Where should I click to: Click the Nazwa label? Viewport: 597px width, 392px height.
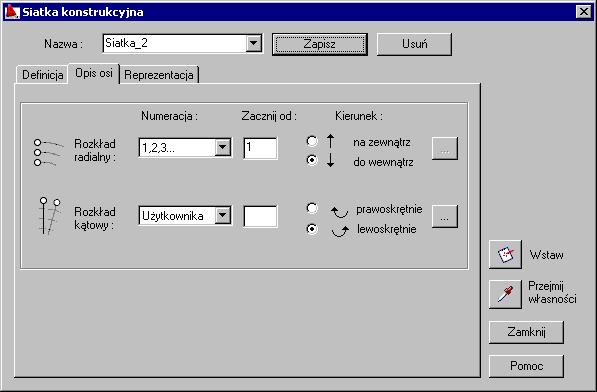click(x=63, y=44)
